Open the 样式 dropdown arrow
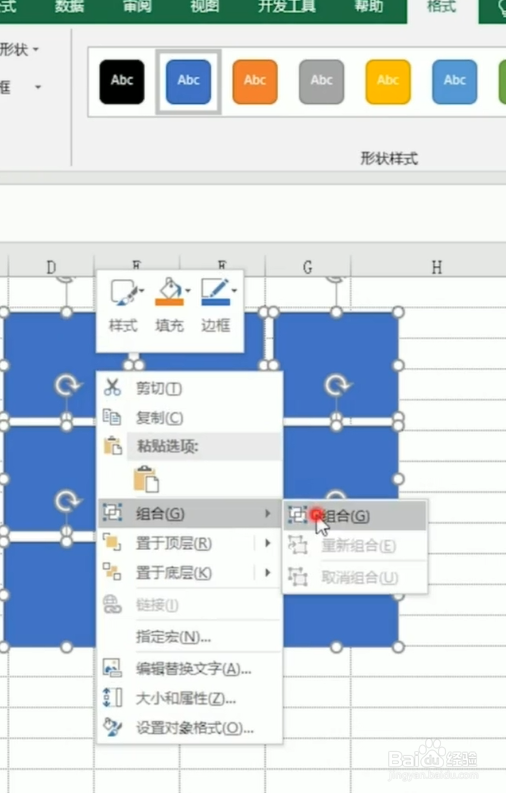 point(142,291)
